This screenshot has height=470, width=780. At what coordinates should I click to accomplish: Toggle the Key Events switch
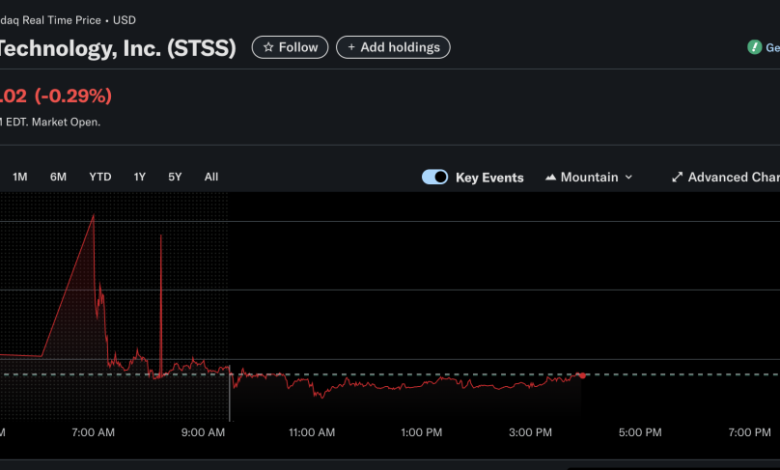pyautogui.click(x=435, y=177)
